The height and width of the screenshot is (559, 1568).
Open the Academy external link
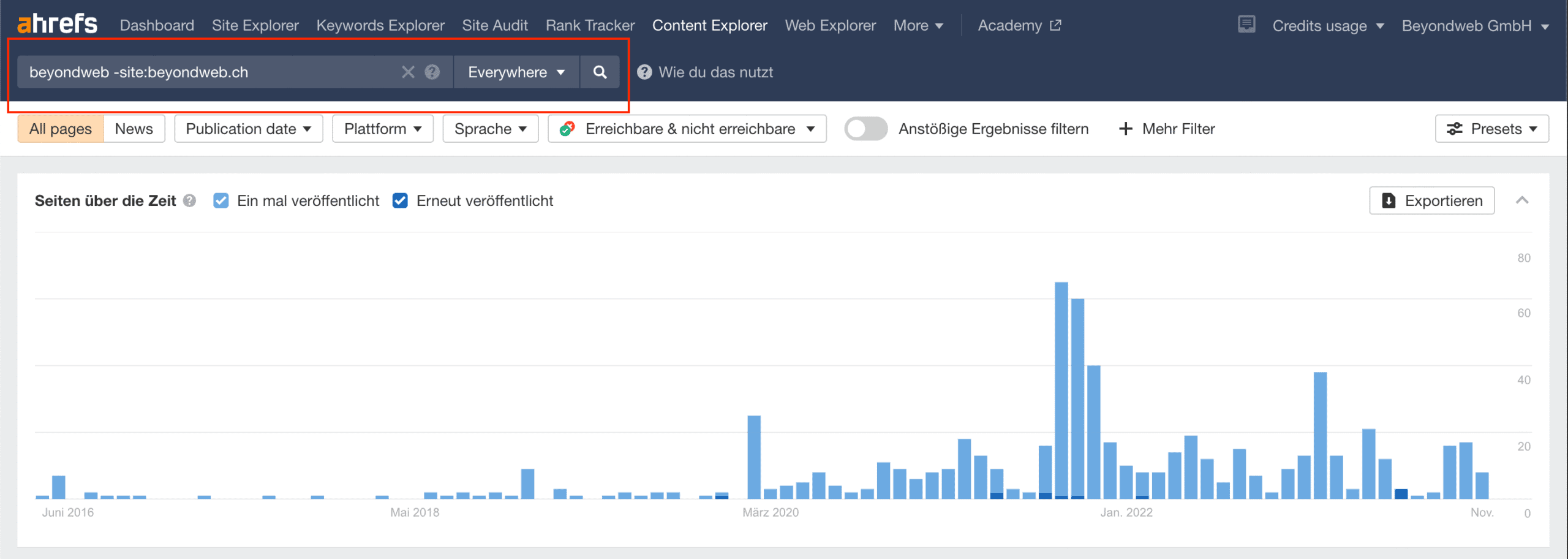(x=1019, y=25)
